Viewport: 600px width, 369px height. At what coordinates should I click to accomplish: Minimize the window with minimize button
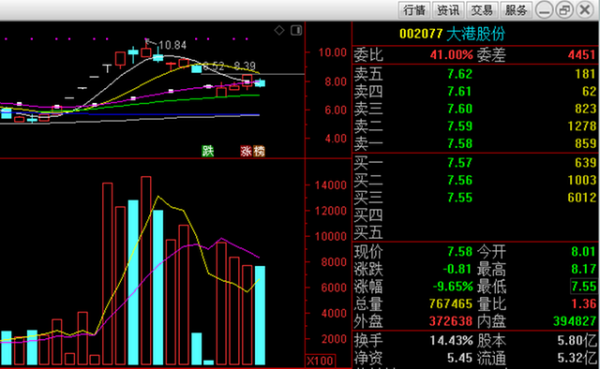pyautogui.click(x=544, y=10)
